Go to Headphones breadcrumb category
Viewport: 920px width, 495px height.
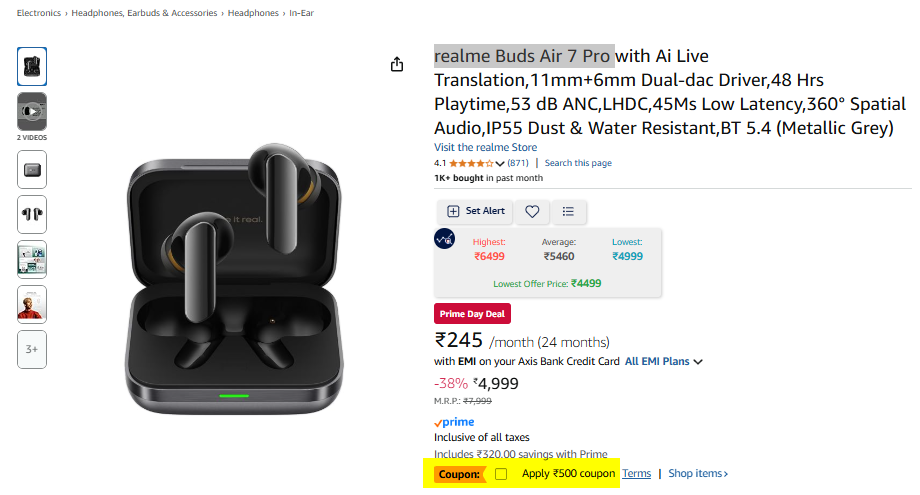click(252, 14)
